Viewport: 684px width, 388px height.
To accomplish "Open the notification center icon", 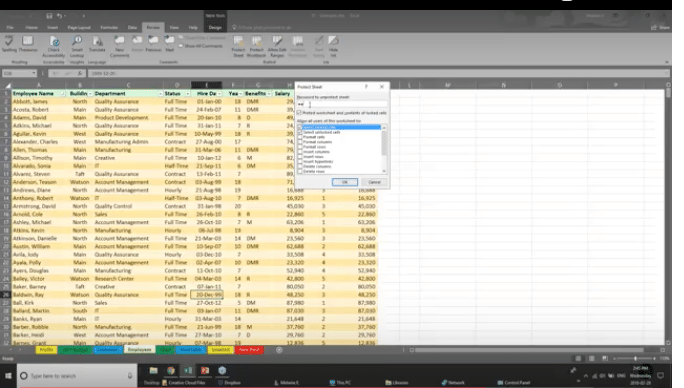I will (x=660, y=375).
